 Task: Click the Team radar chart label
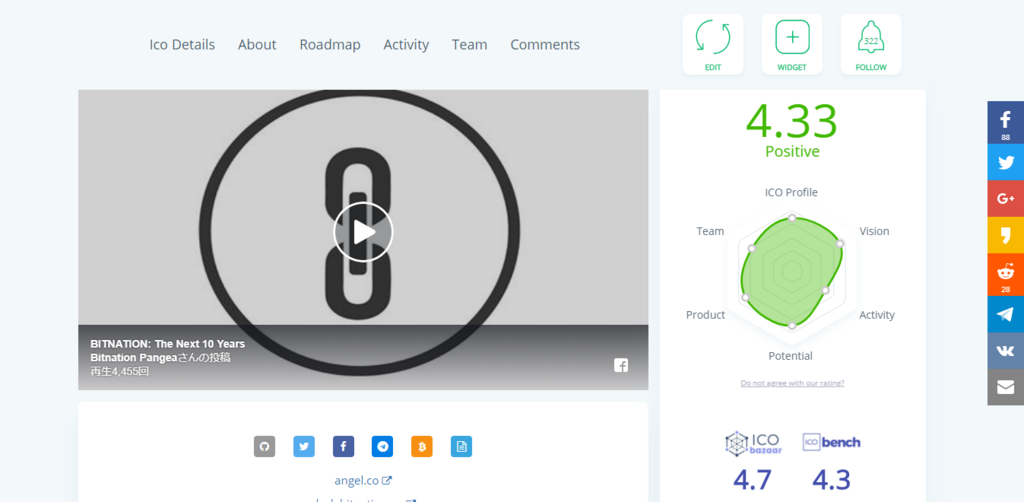(710, 231)
